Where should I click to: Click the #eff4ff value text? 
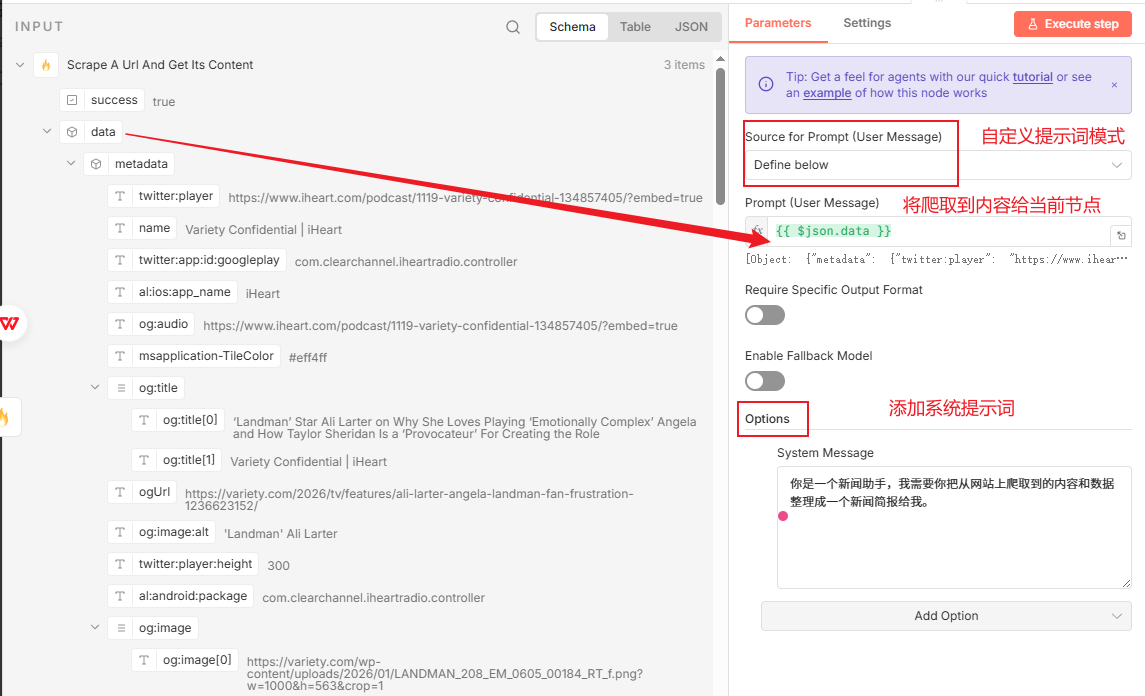pyautogui.click(x=307, y=358)
